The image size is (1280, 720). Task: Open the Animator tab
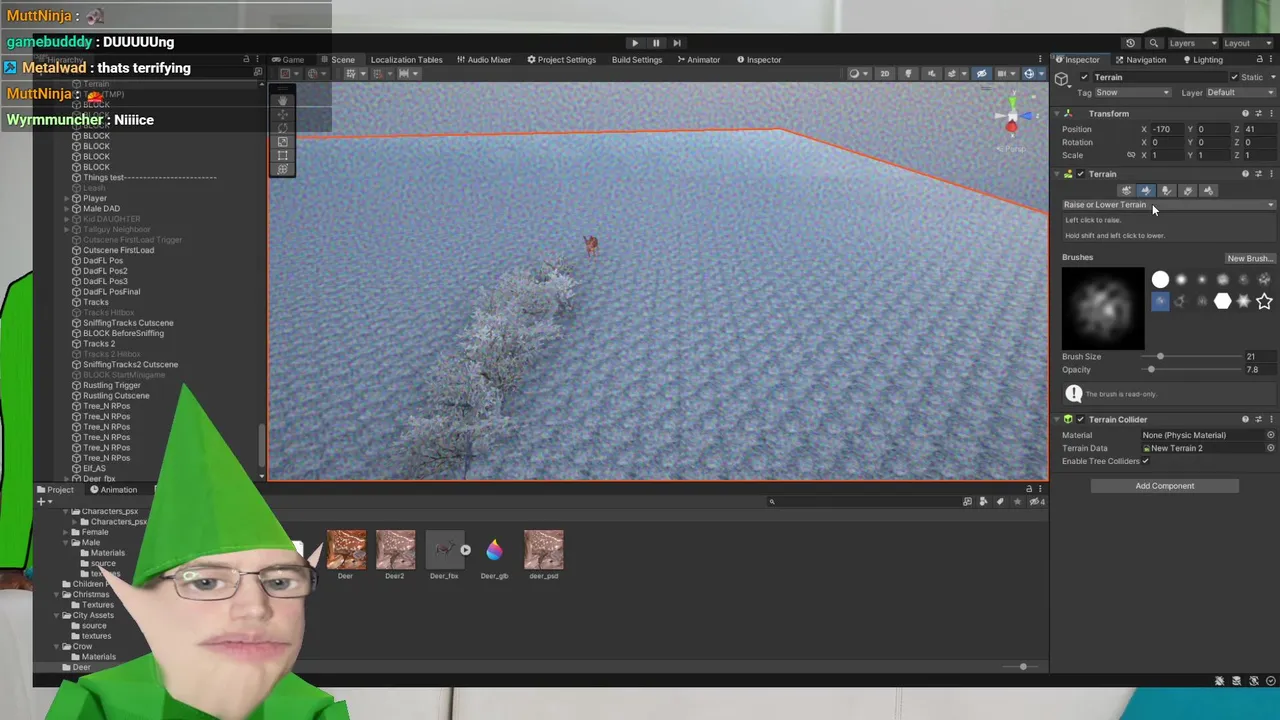(x=698, y=60)
